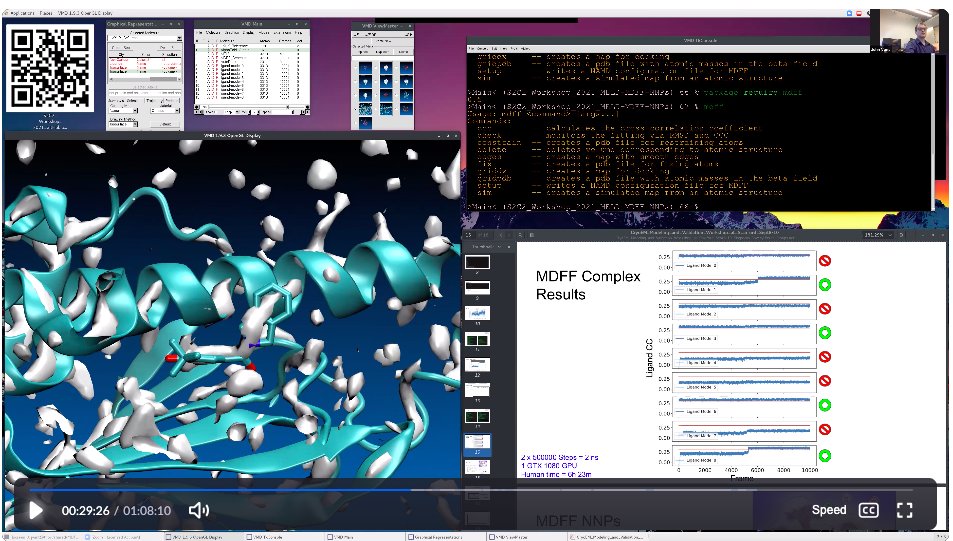953x541 pixels.
Task: Pick the top-right view thumbnail in ViewMaster
Action: (x=406, y=68)
